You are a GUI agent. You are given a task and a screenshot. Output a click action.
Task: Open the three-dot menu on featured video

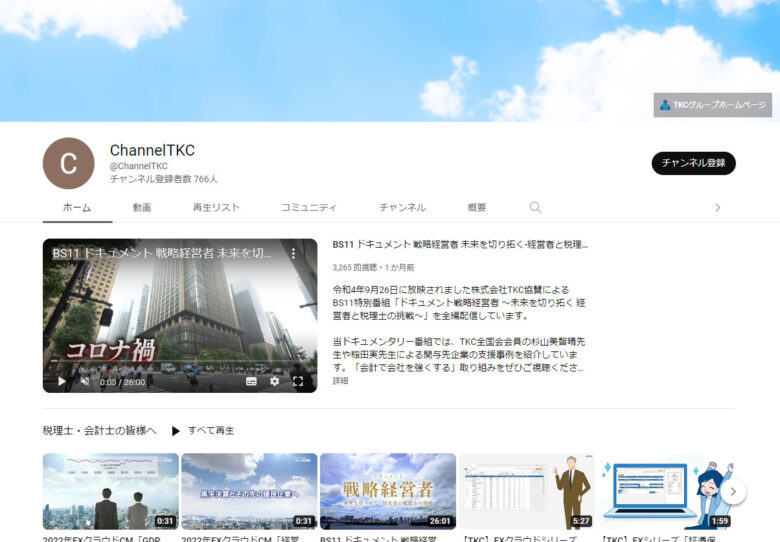click(293, 254)
